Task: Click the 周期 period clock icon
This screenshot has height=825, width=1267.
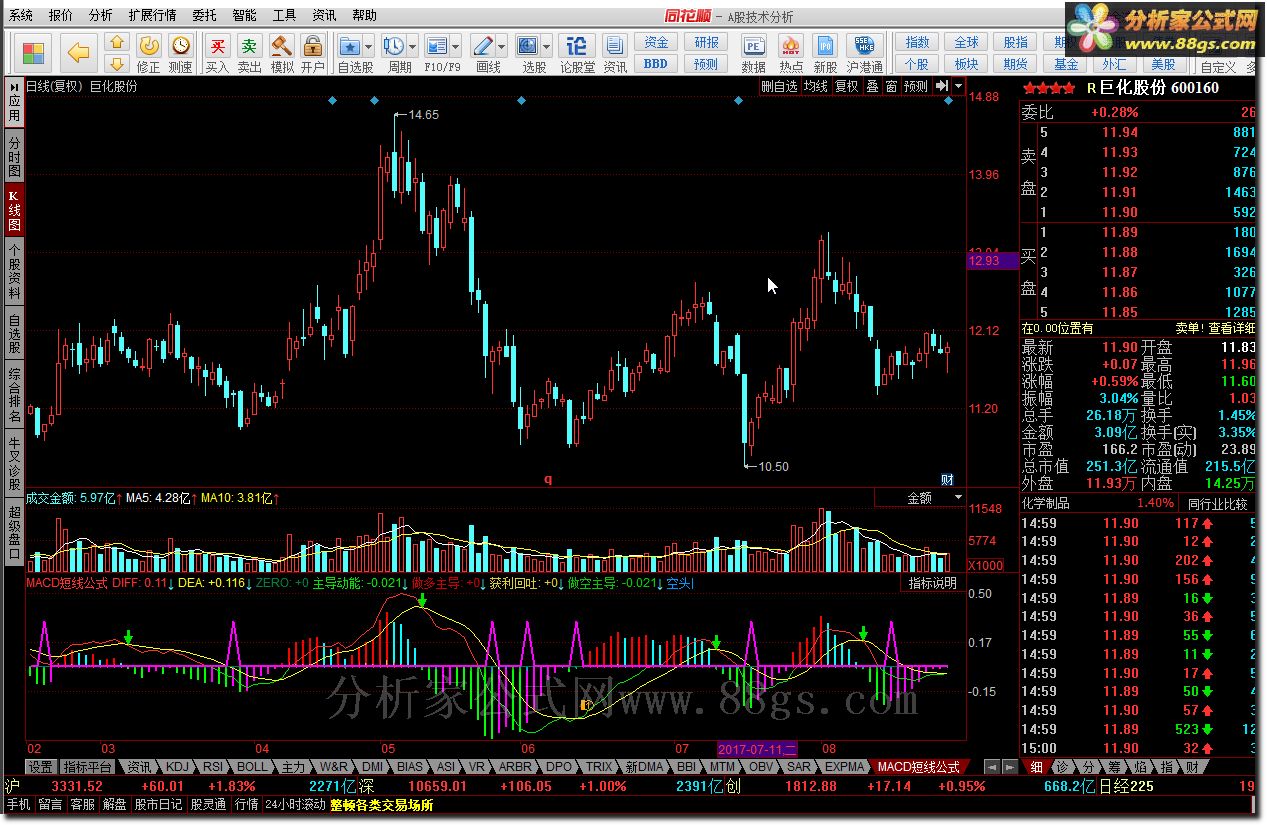Action: (393, 46)
